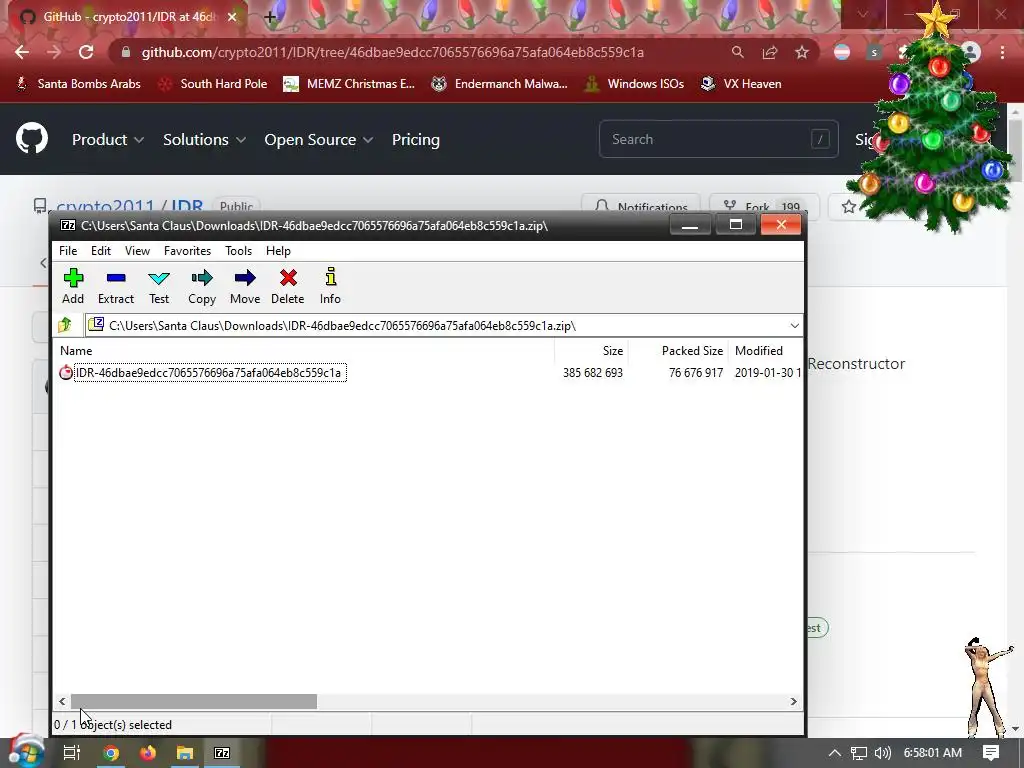Click the 7-Zip taskbar icon

pos(222,753)
